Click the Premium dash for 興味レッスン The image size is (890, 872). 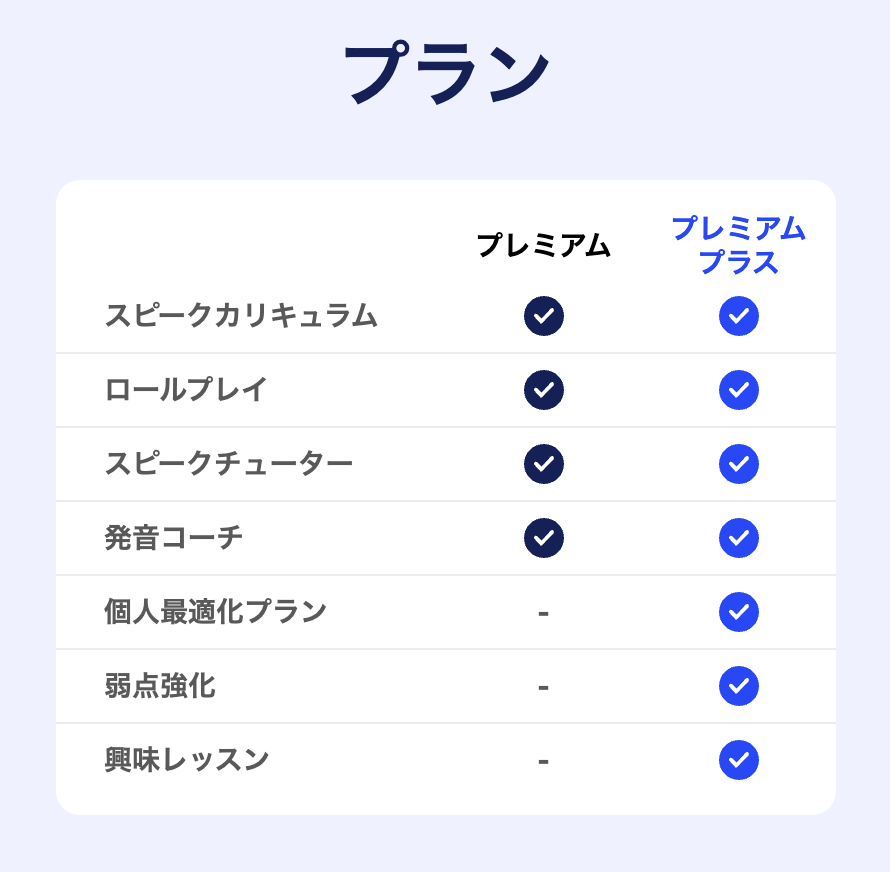tap(543, 761)
